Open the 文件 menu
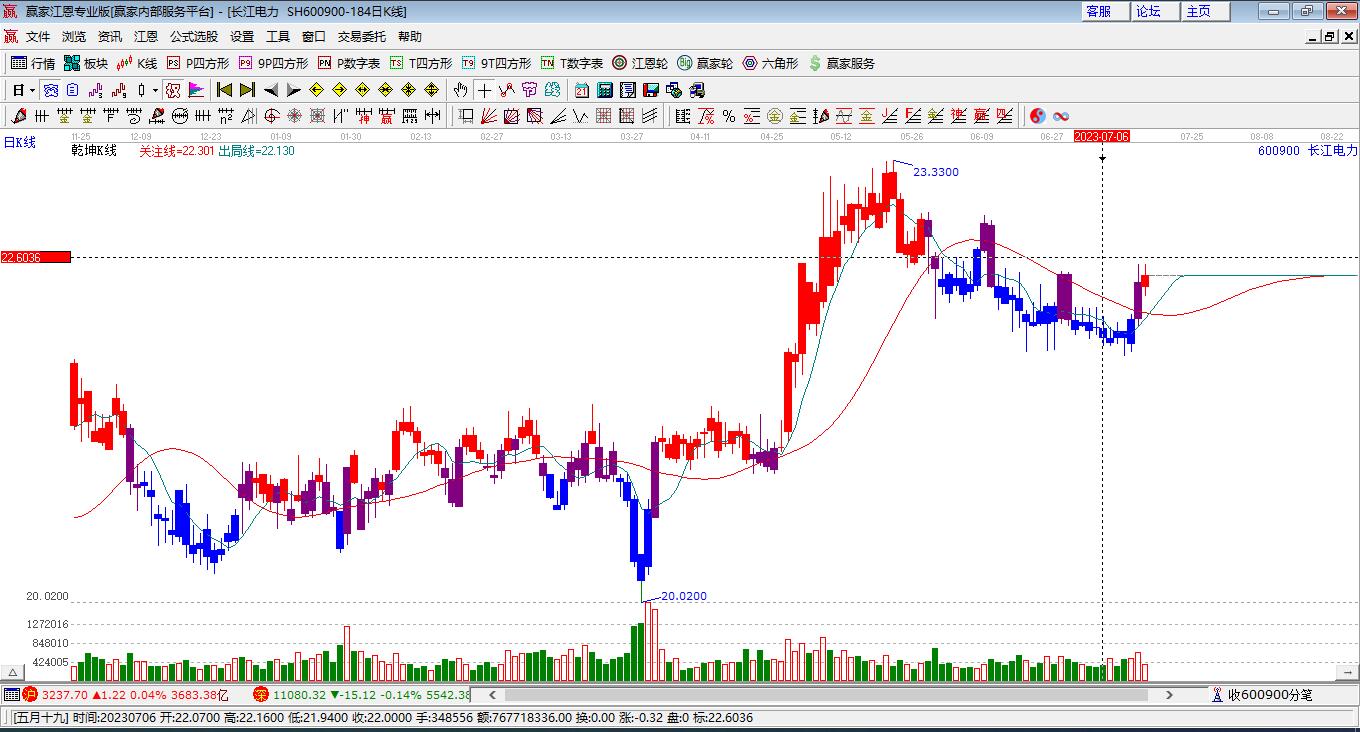This screenshot has width=1360, height=732. point(38,37)
